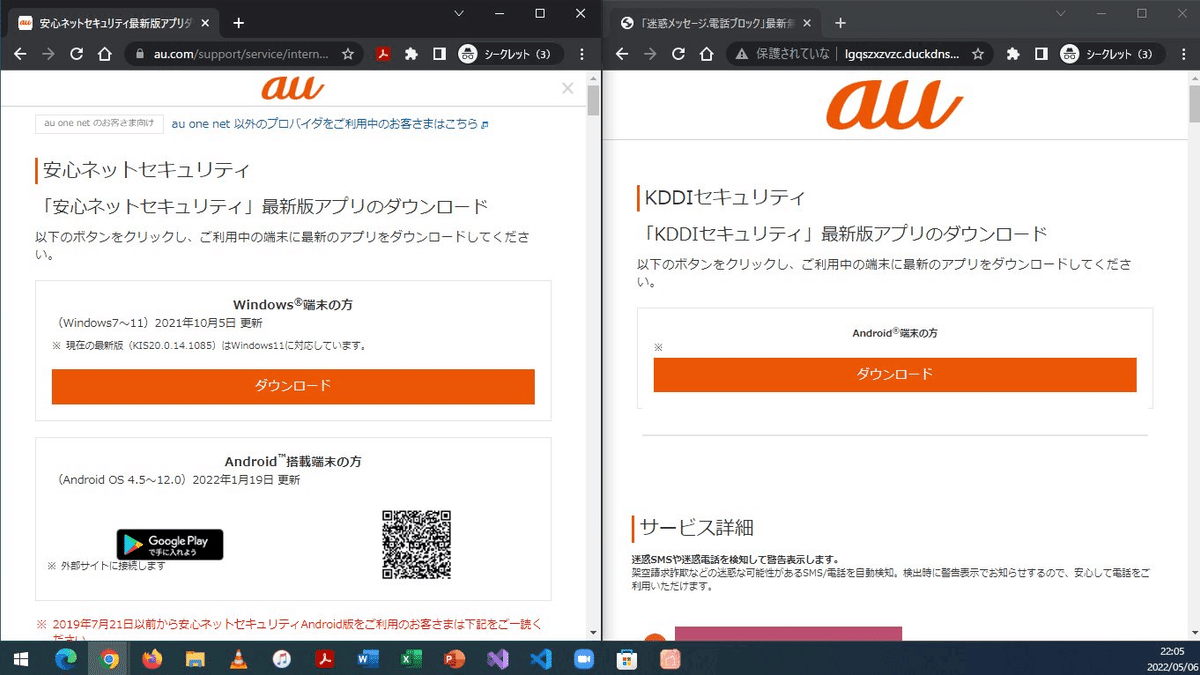This screenshot has width=1200, height=675.
Task: Toggle side panel in left Chrome window
Action: (438, 54)
